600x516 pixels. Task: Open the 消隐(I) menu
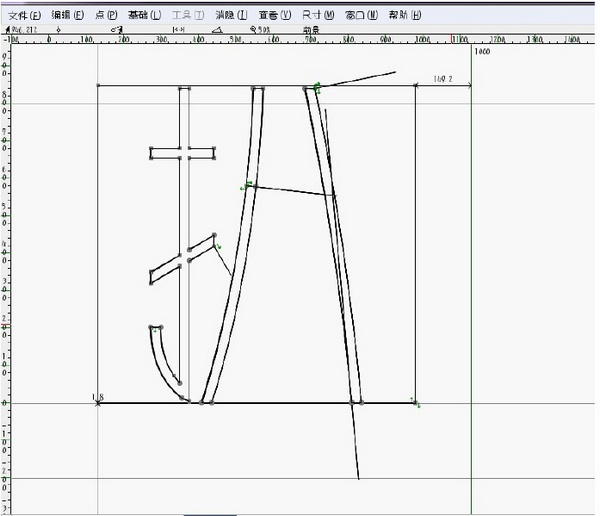point(231,16)
